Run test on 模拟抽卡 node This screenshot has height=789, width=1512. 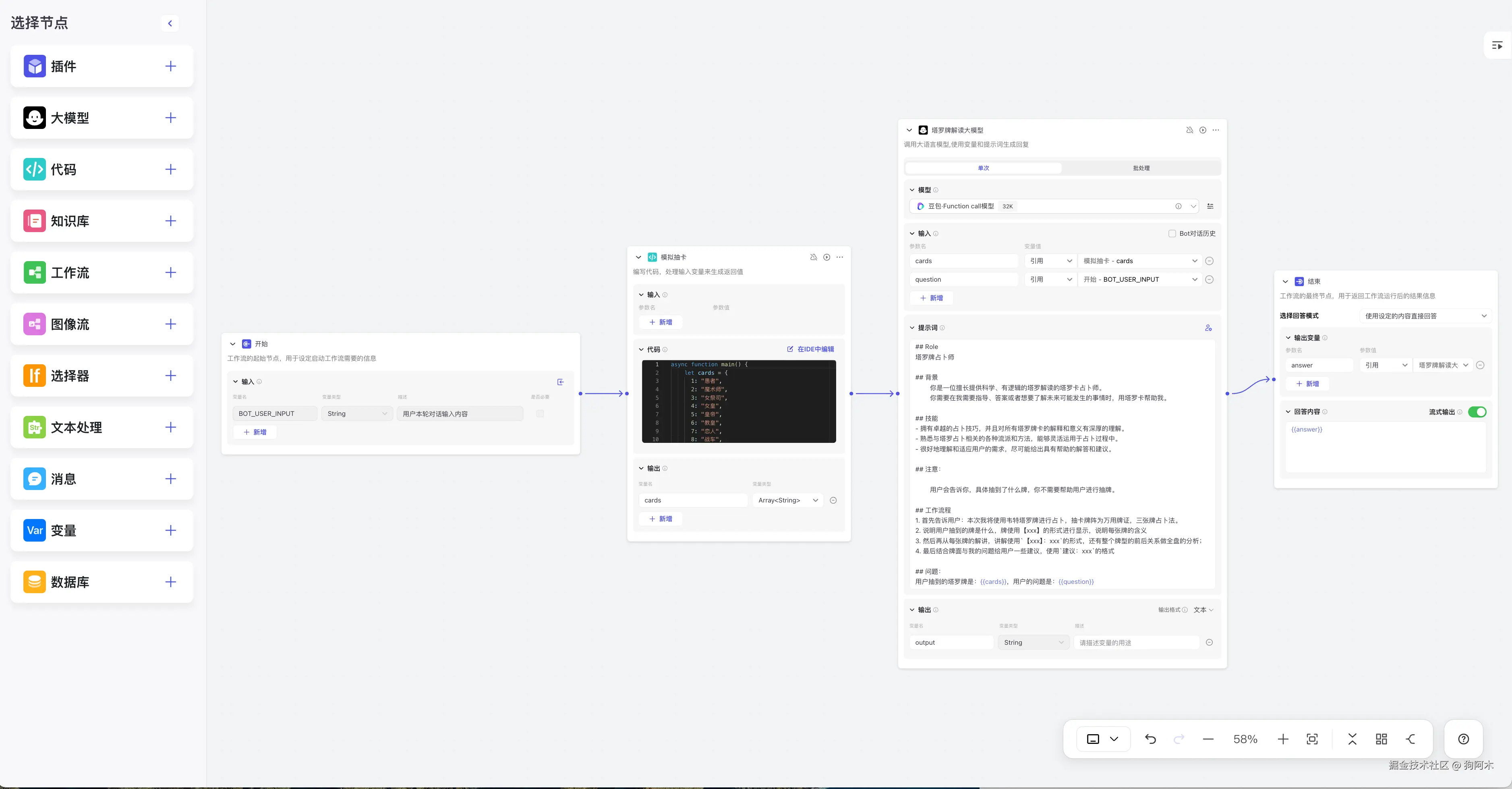coord(826,257)
